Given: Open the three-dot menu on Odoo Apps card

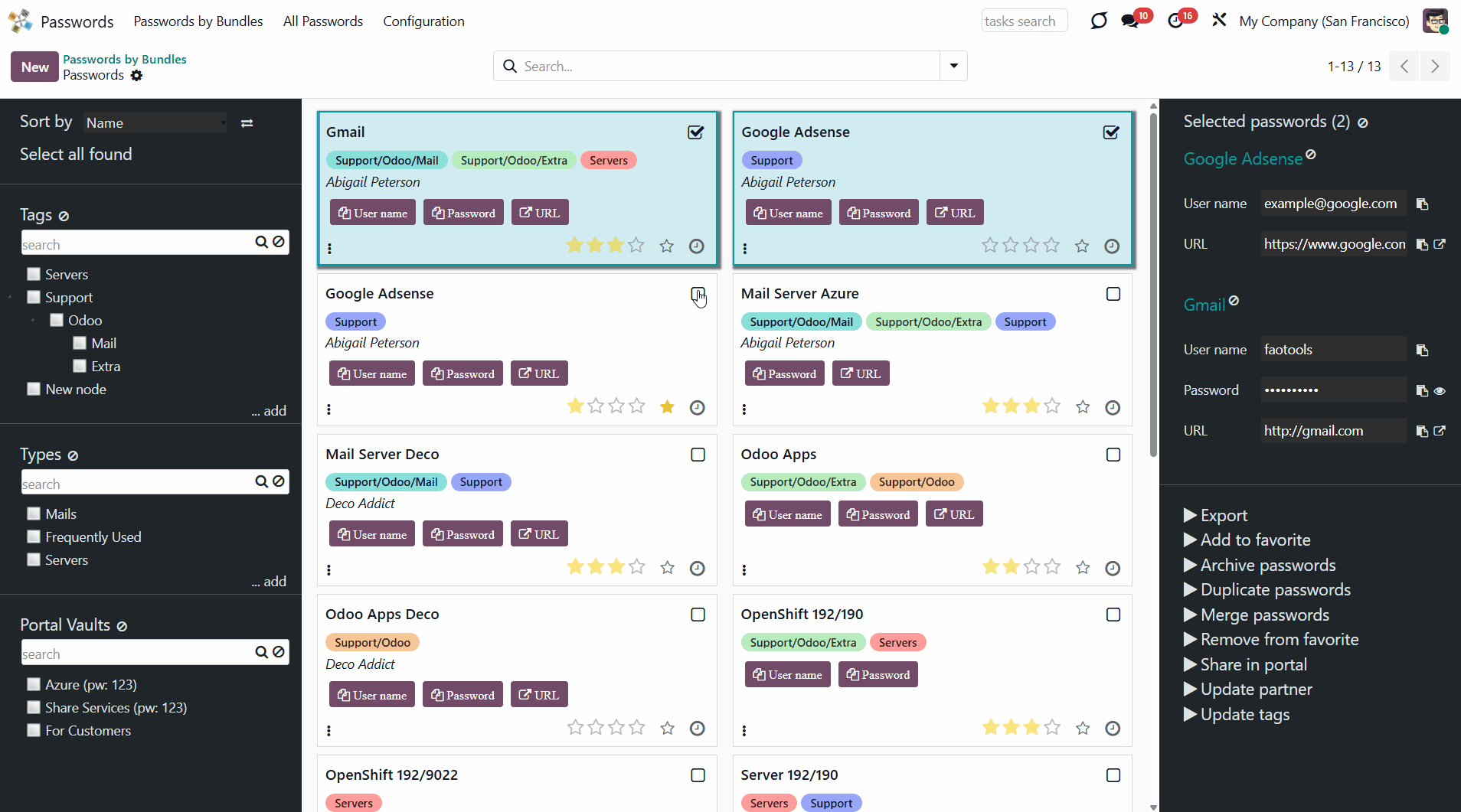Looking at the screenshot, I should point(744,570).
